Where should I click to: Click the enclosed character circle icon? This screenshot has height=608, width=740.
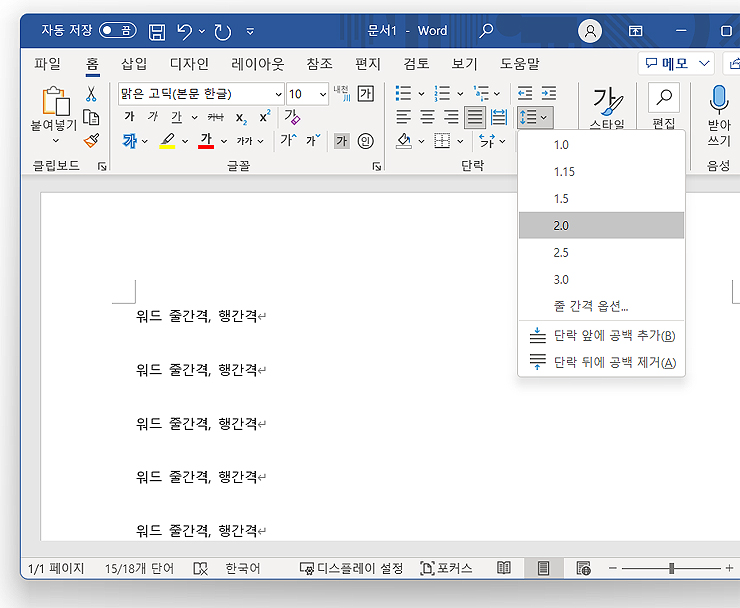pos(366,141)
